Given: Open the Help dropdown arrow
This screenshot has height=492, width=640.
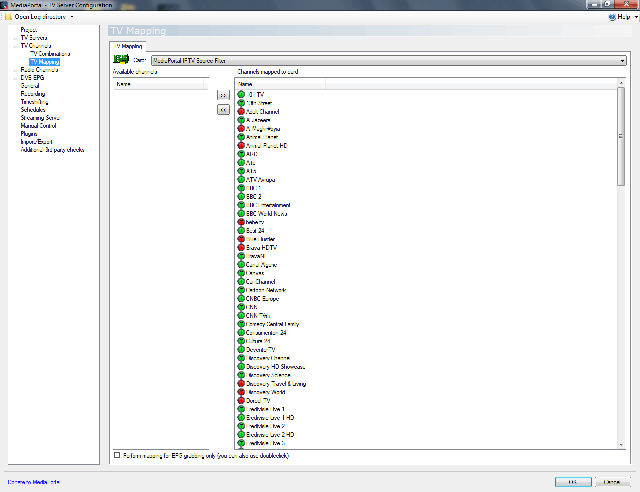Looking at the screenshot, I should (x=636, y=17).
